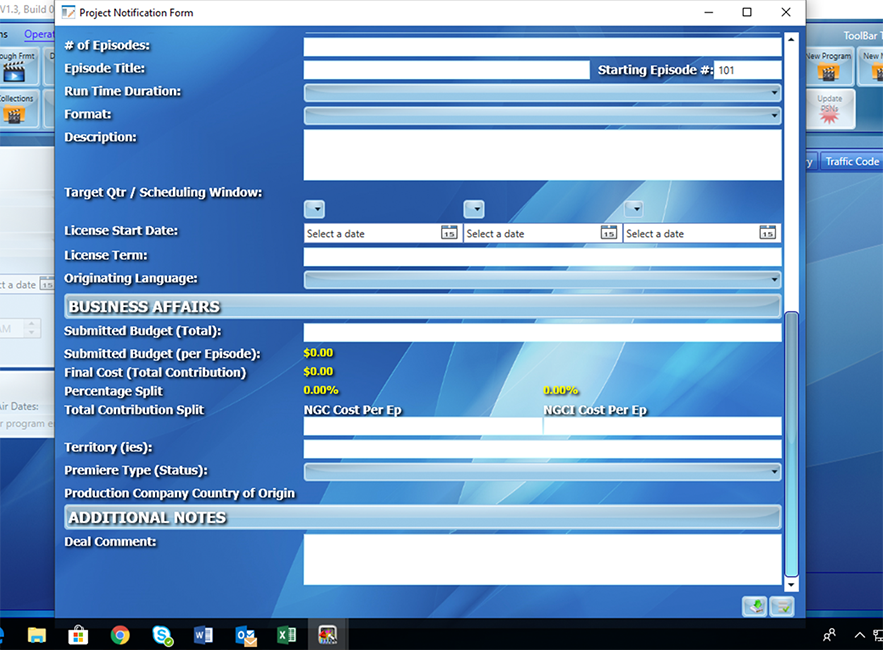This screenshot has height=650, width=883.
Task: Launch Skype from the taskbar
Action: 162,635
